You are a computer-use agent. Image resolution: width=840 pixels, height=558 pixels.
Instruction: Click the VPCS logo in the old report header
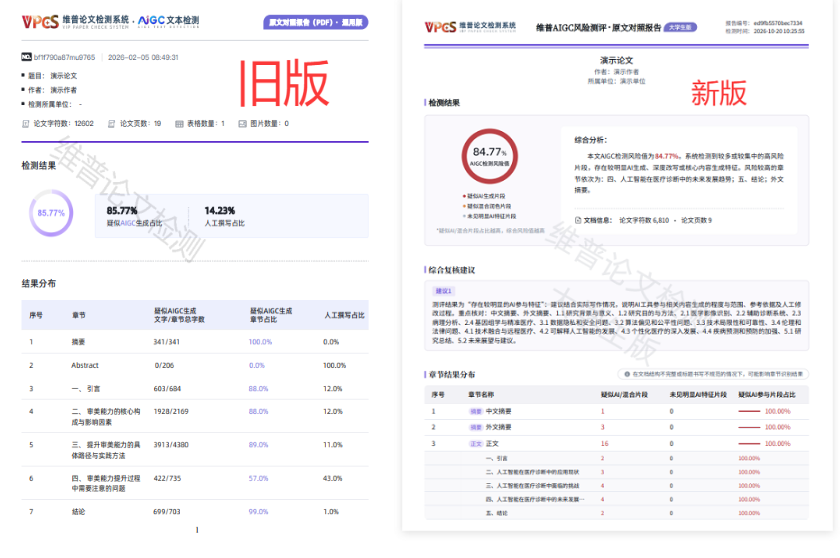[x=40, y=21]
